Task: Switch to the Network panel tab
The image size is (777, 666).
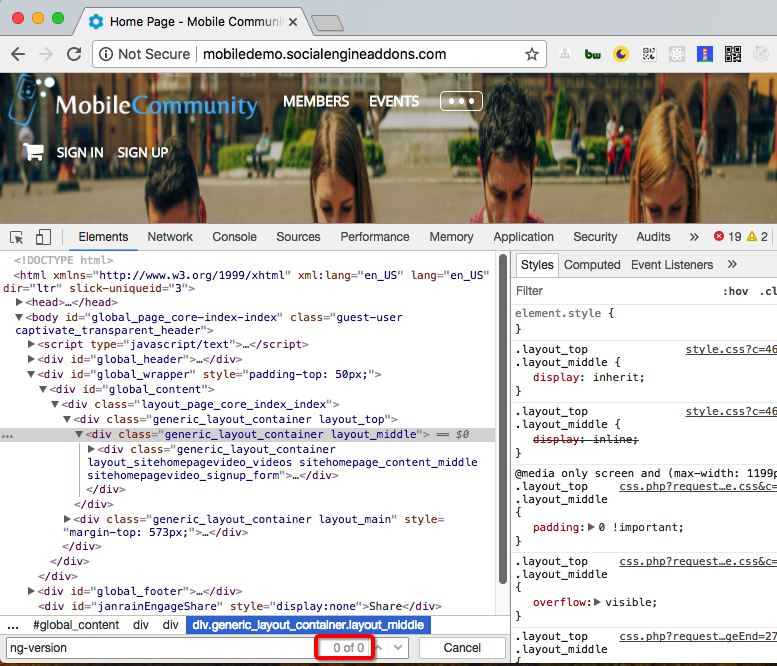Action: tap(170, 237)
